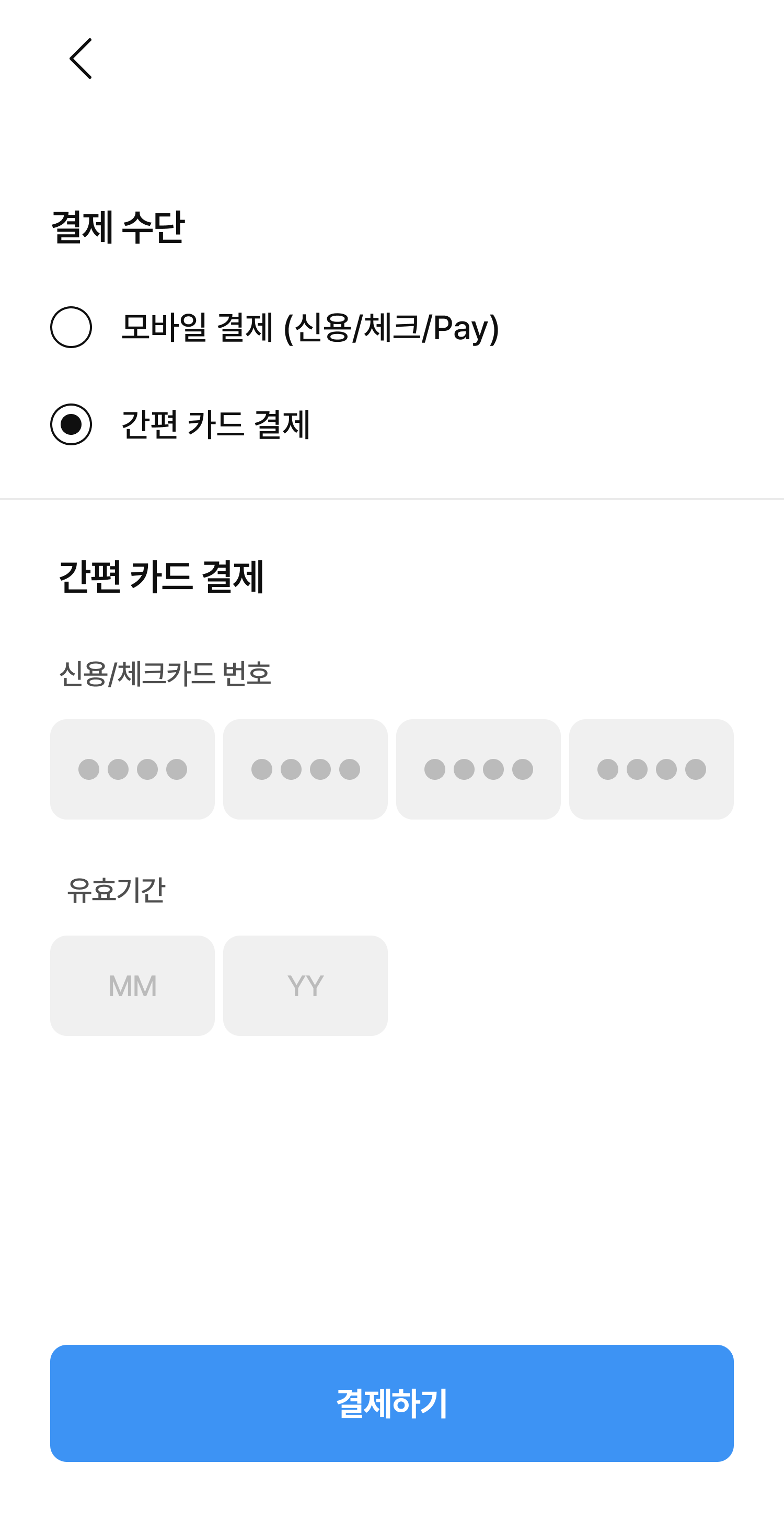Click the YY expiry year field

coord(305,986)
